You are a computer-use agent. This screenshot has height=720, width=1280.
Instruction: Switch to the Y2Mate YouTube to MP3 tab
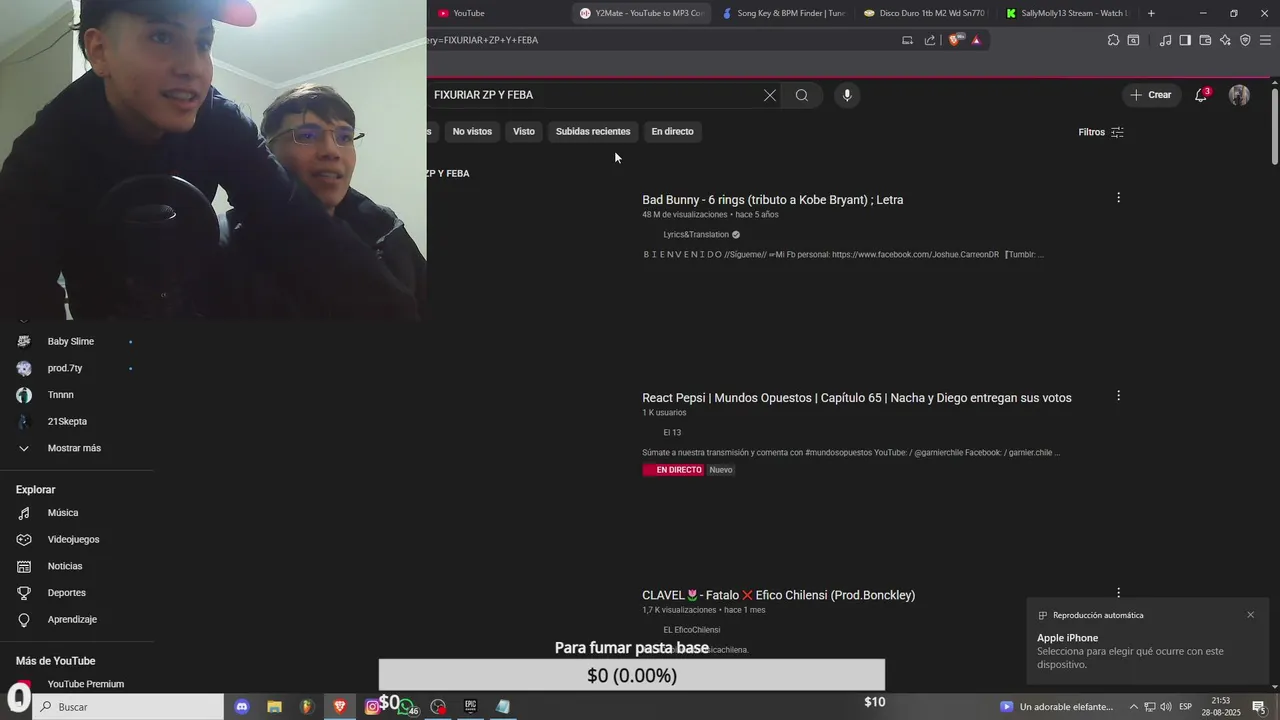pyautogui.click(x=643, y=13)
